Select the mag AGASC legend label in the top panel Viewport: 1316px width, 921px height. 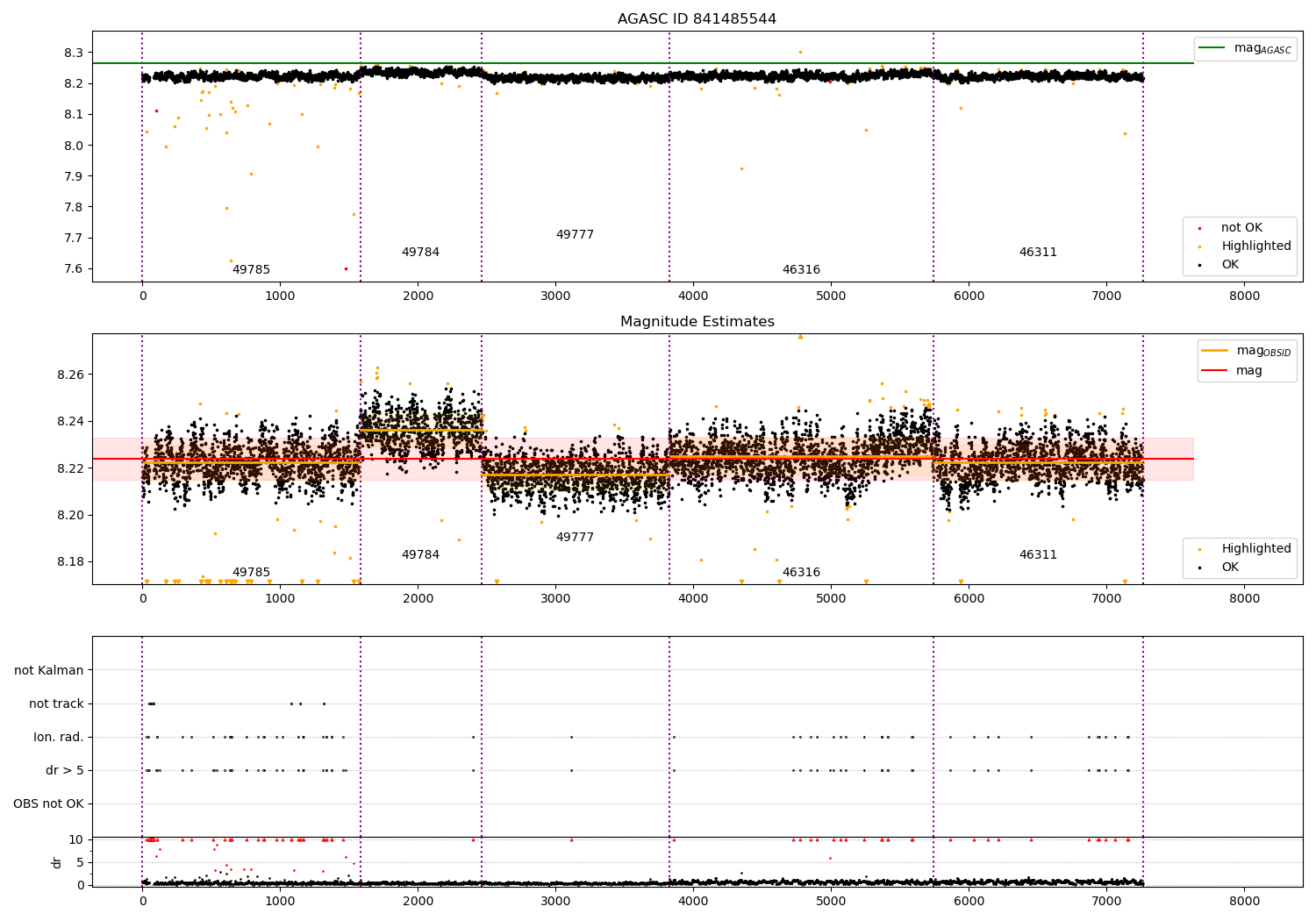tap(1262, 48)
